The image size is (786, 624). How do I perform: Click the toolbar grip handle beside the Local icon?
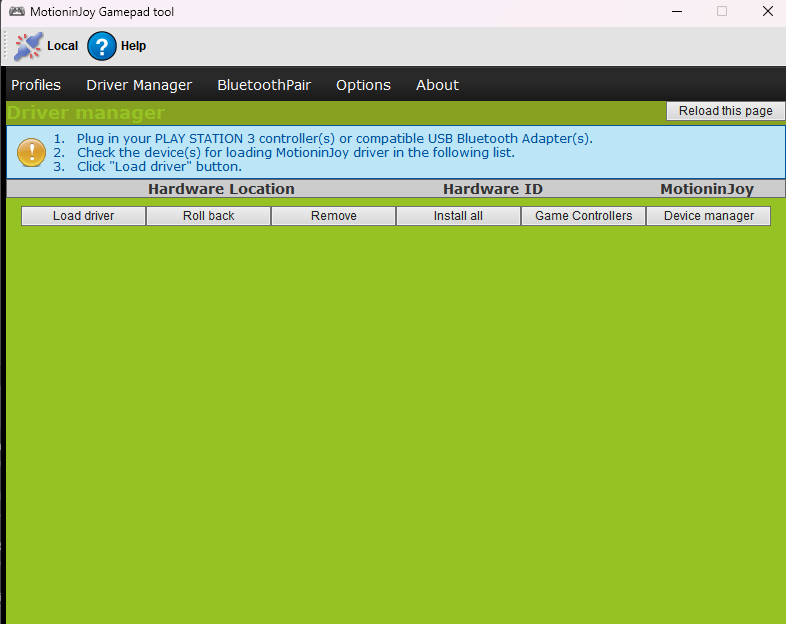point(6,46)
